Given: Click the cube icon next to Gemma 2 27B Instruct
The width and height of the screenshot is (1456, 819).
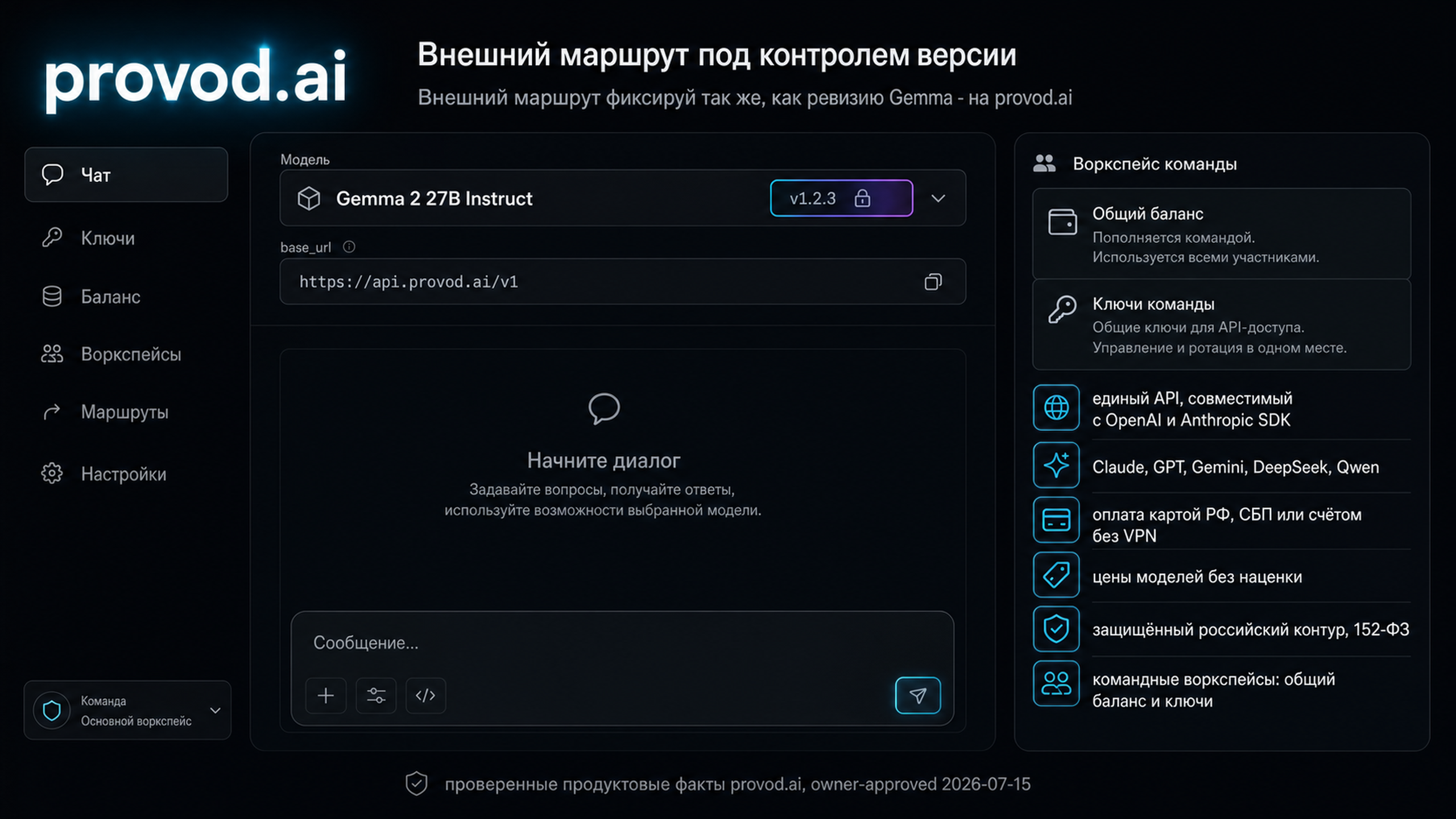Looking at the screenshot, I should [309, 198].
